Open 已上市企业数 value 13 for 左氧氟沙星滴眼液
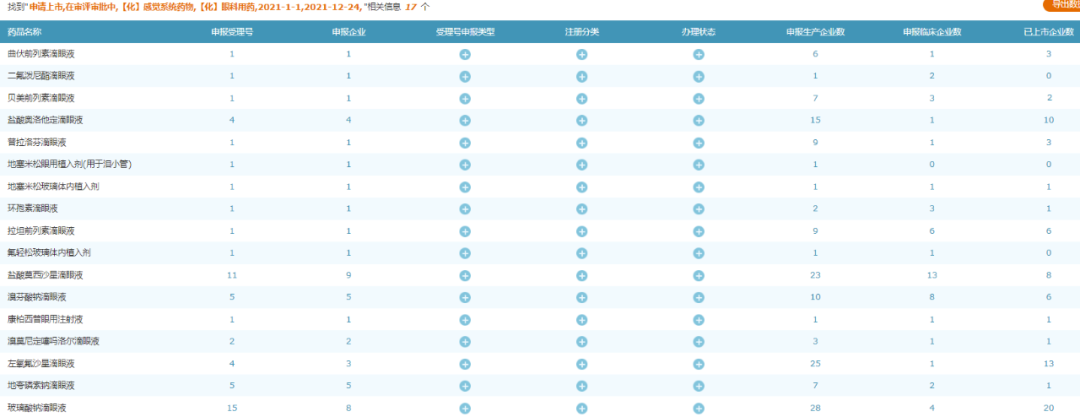The width and height of the screenshot is (1080, 417). pos(1049,363)
